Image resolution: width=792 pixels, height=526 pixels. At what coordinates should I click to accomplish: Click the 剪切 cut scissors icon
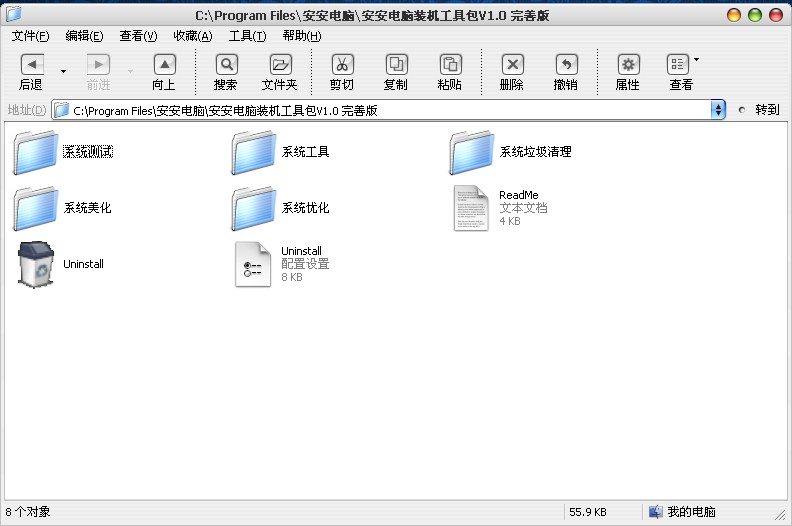[x=342, y=65]
